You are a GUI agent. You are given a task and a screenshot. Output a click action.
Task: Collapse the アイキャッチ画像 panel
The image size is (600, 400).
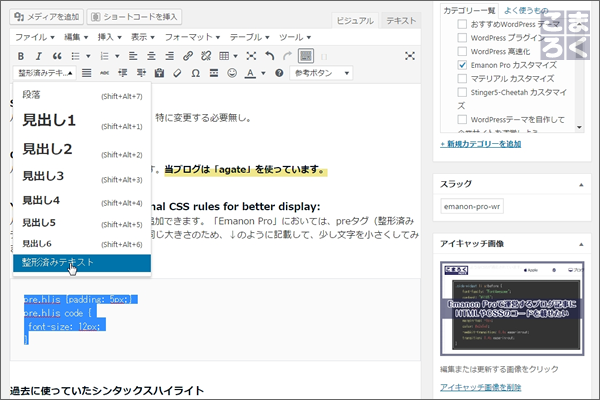tap(581, 244)
